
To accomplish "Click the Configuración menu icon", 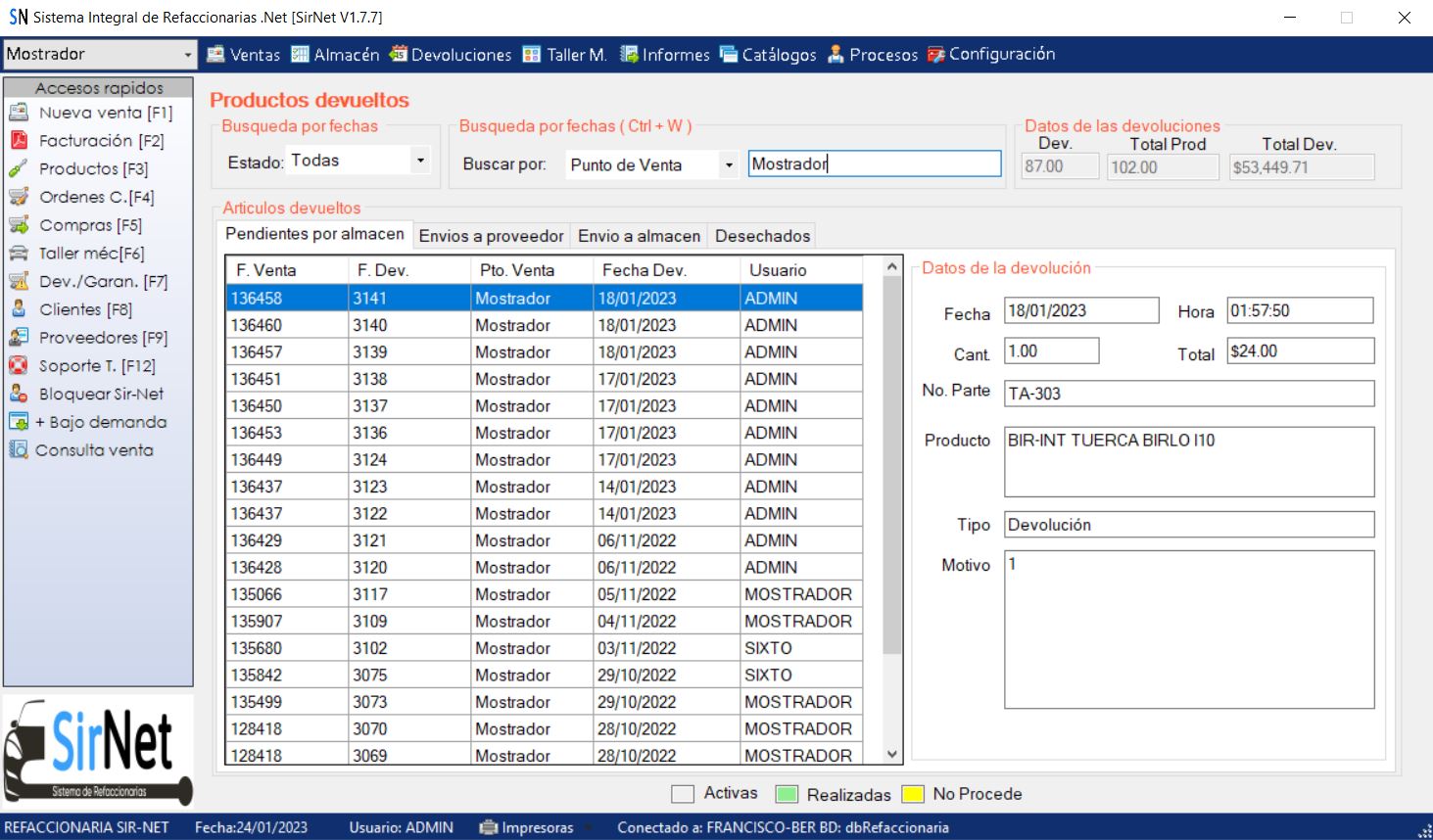I will pyautogui.click(x=936, y=54).
